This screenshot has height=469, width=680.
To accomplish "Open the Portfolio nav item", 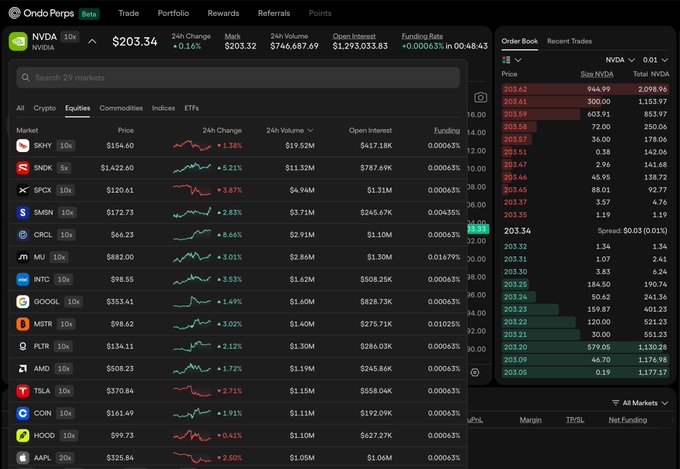I will pos(173,13).
